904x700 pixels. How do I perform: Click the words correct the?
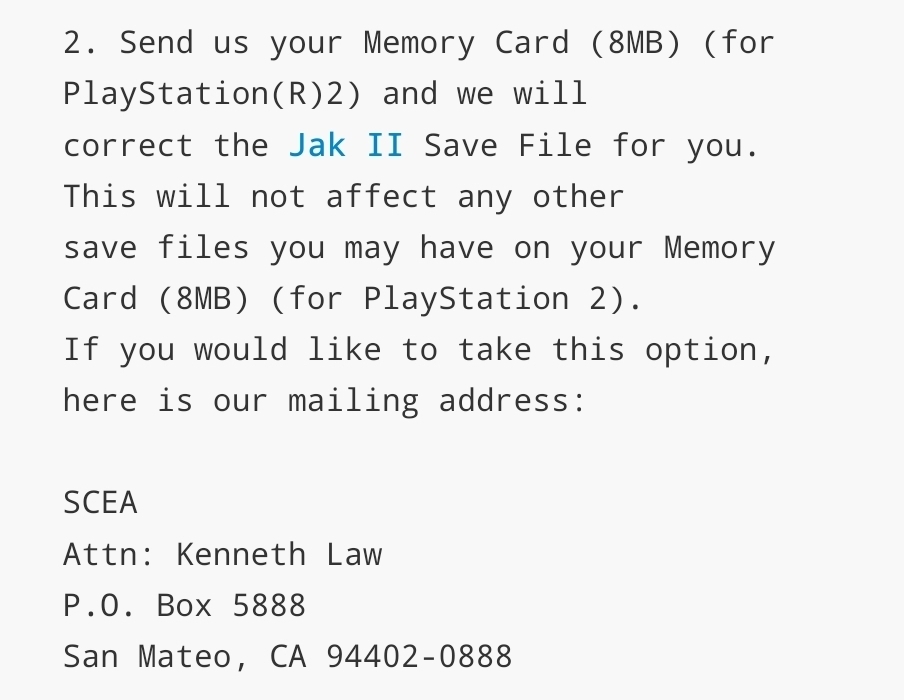tap(165, 146)
